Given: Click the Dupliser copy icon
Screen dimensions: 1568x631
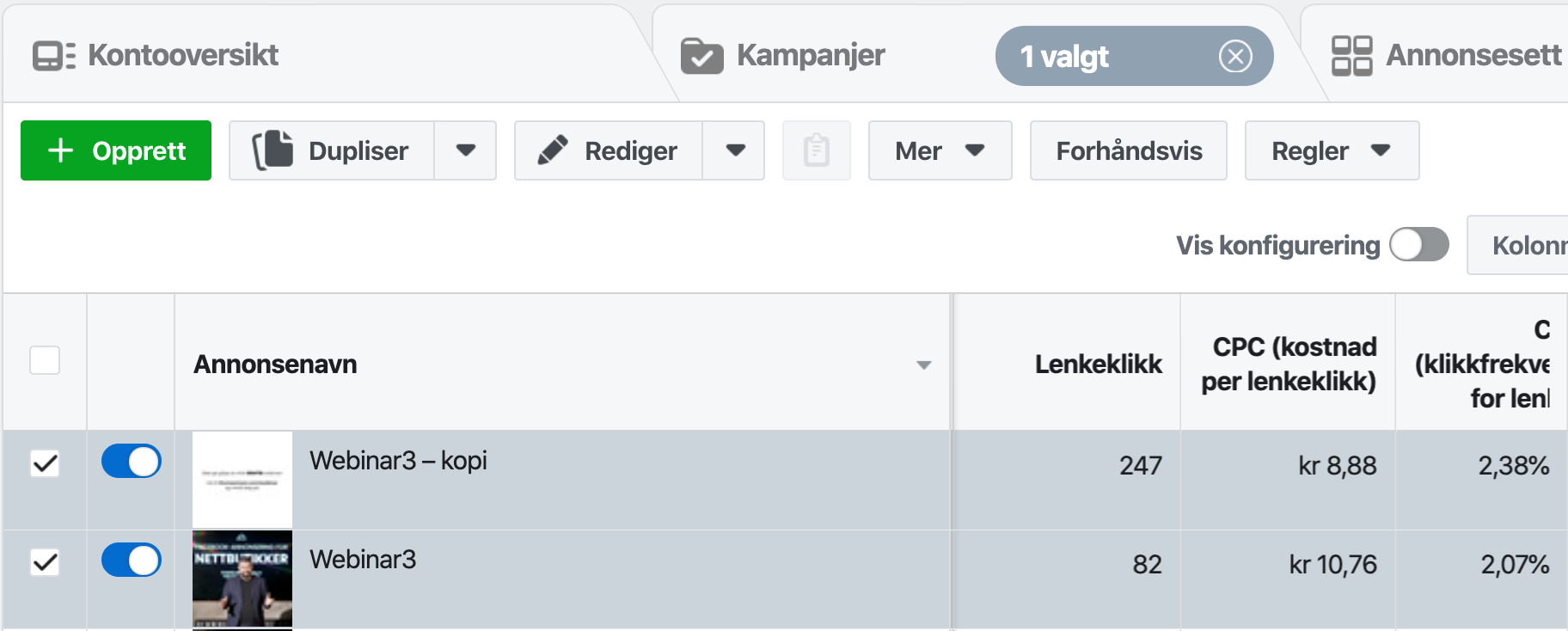Looking at the screenshot, I should 273,150.
